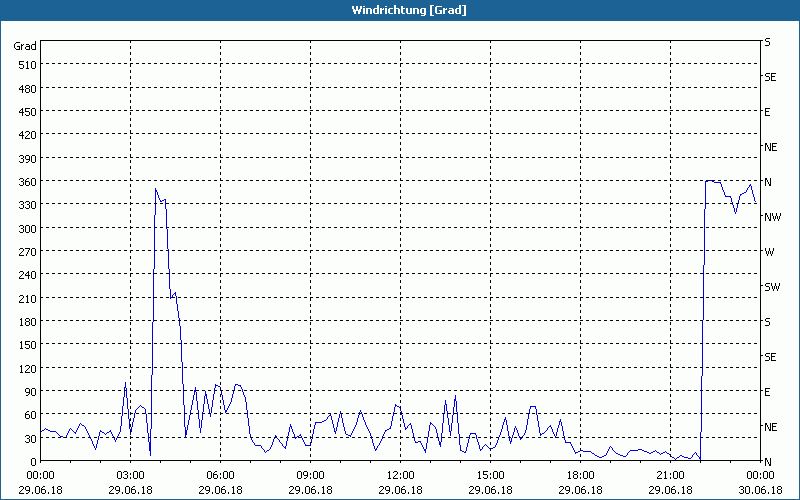The image size is (800, 500).
Task: Click the 'Grad' unit label
Action: pos(25,46)
